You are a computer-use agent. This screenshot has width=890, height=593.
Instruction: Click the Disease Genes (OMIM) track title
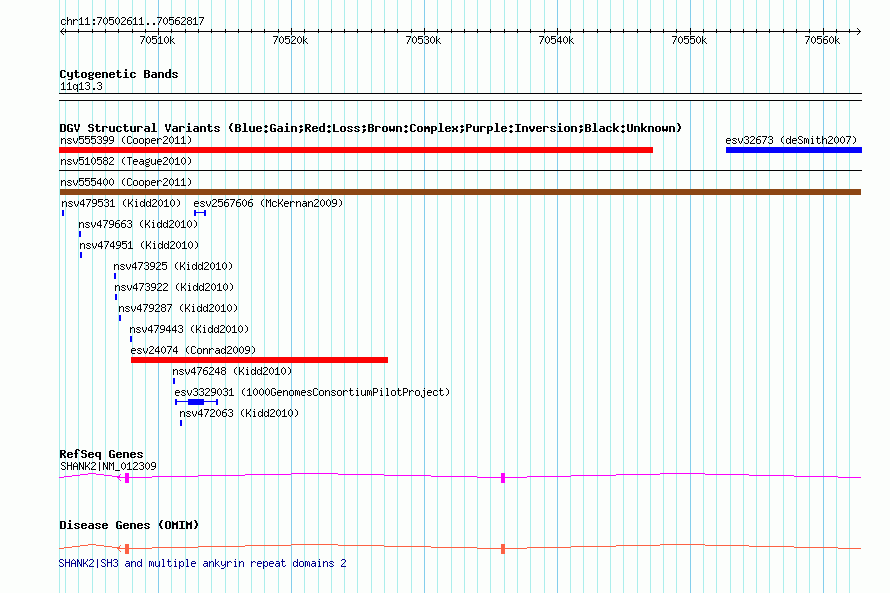point(129,525)
